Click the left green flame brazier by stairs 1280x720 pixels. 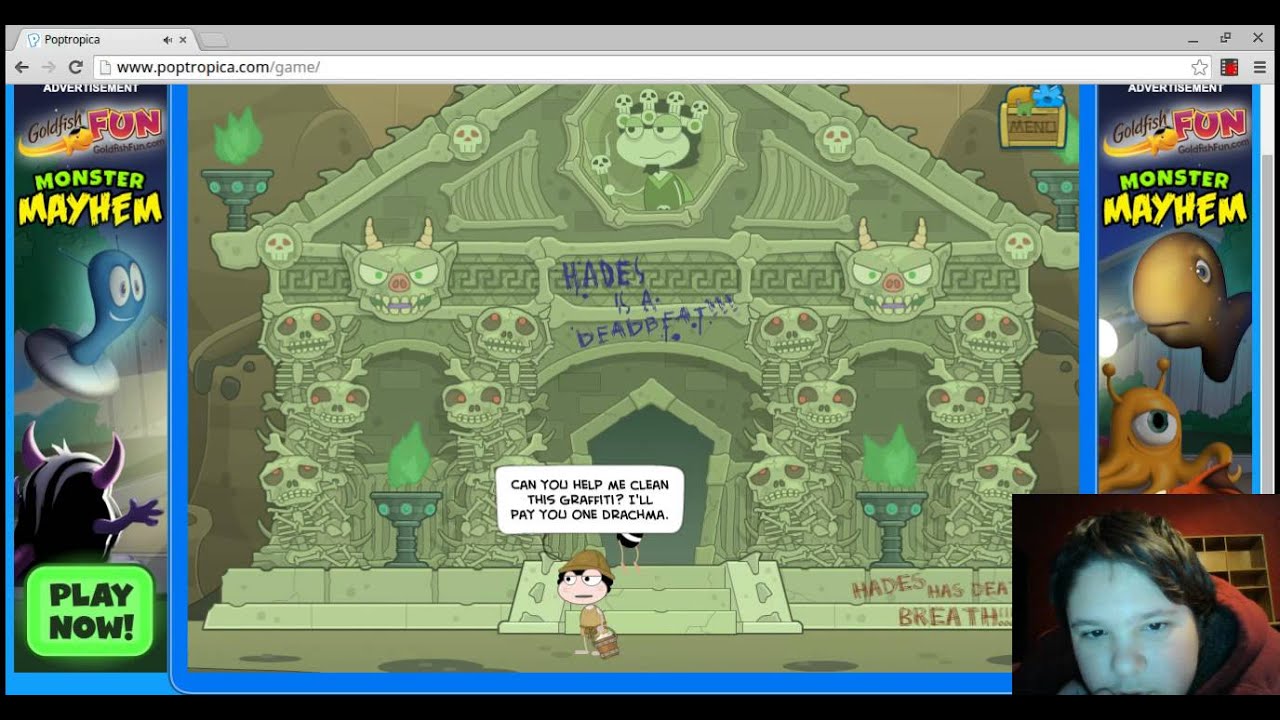coord(407,496)
